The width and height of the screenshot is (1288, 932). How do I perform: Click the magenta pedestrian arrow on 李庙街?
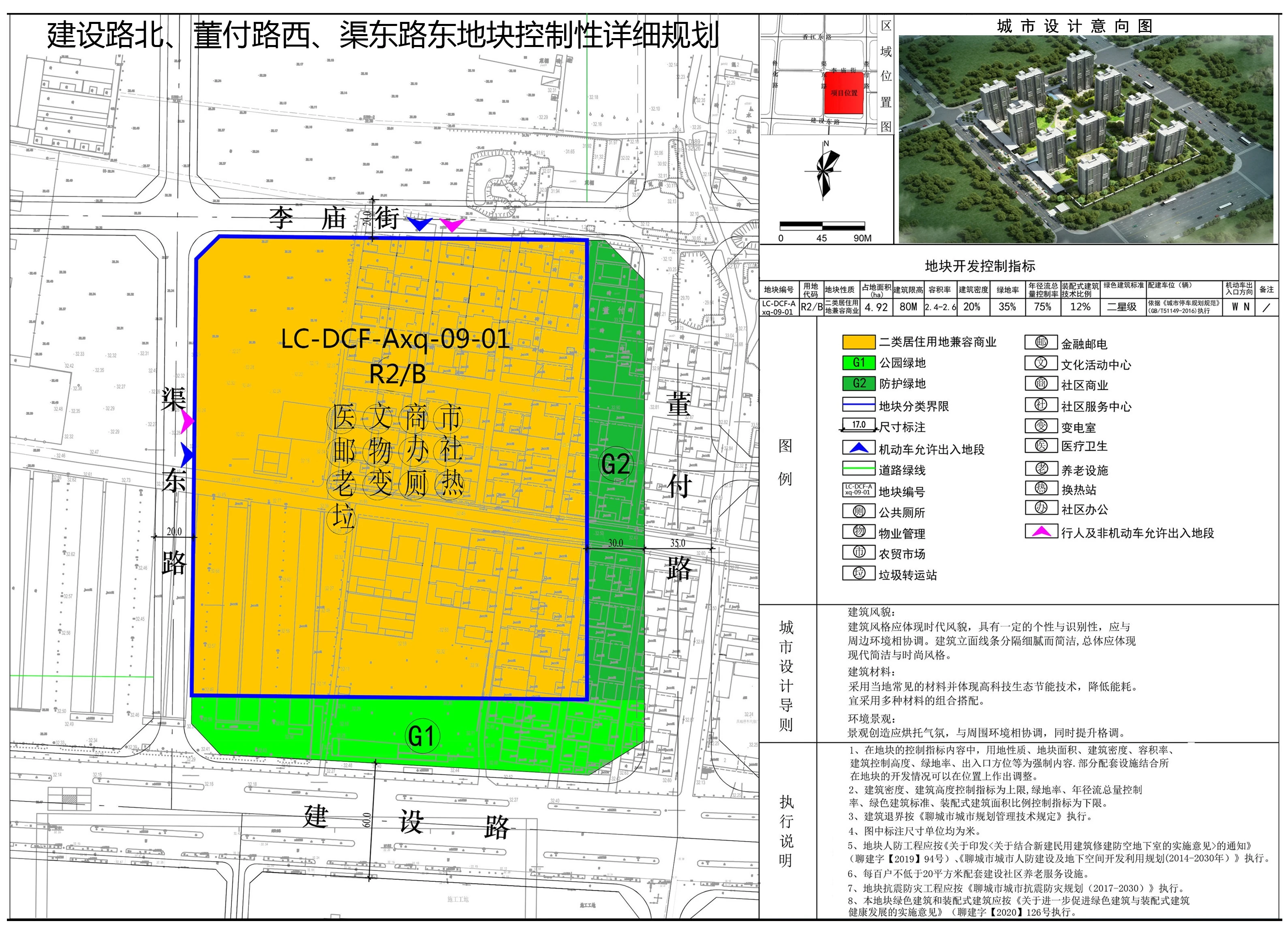pyautogui.click(x=452, y=225)
